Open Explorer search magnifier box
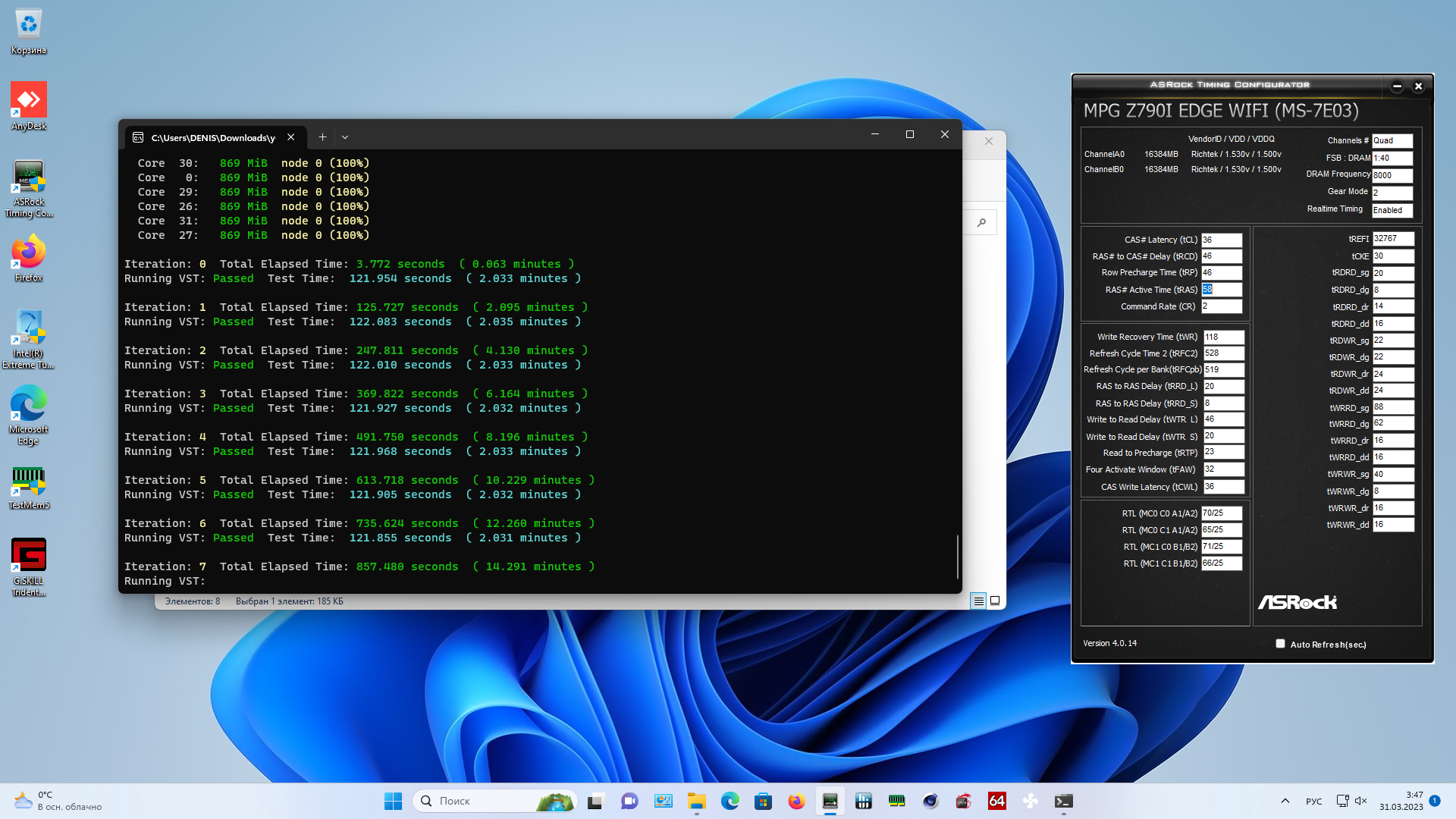This screenshot has height=819, width=1456. 982,222
